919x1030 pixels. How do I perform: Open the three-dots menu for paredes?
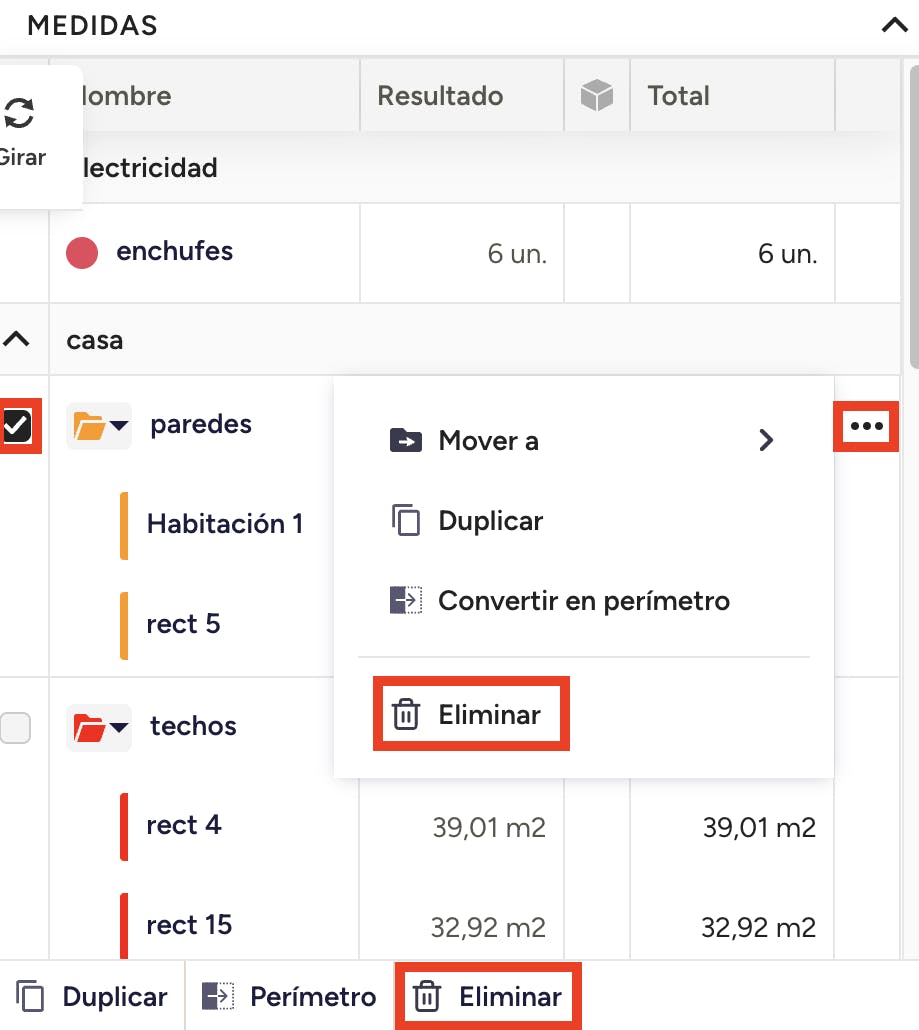point(866,426)
